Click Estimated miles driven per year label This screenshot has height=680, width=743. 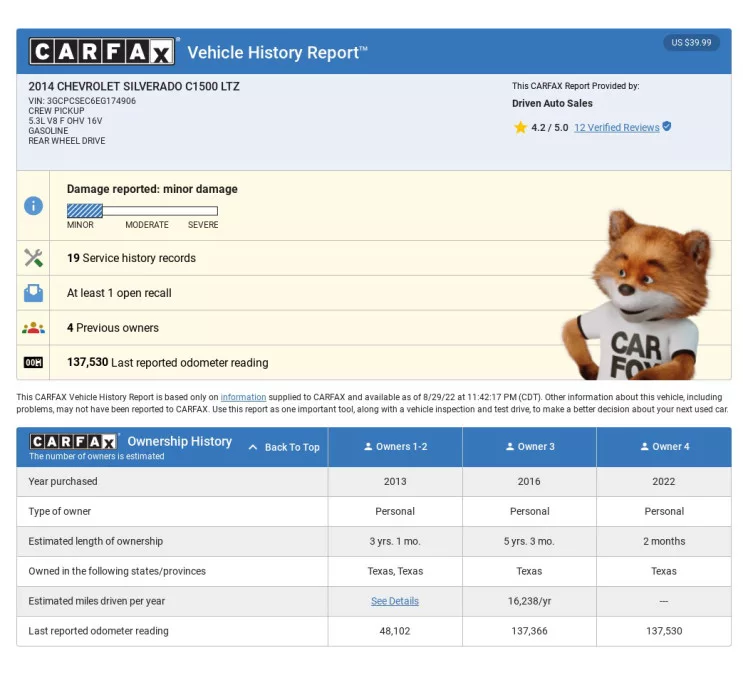(x=97, y=601)
